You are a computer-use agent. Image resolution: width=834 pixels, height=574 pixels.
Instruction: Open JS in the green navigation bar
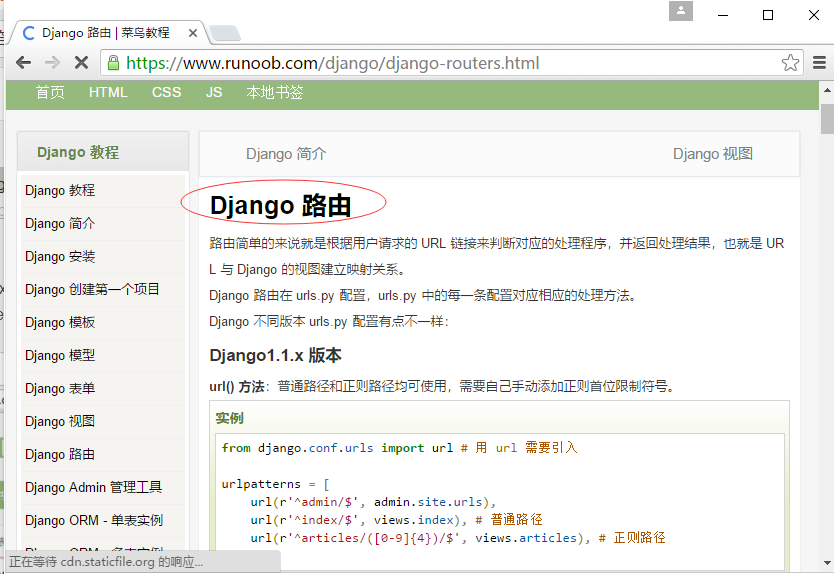click(214, 93)
